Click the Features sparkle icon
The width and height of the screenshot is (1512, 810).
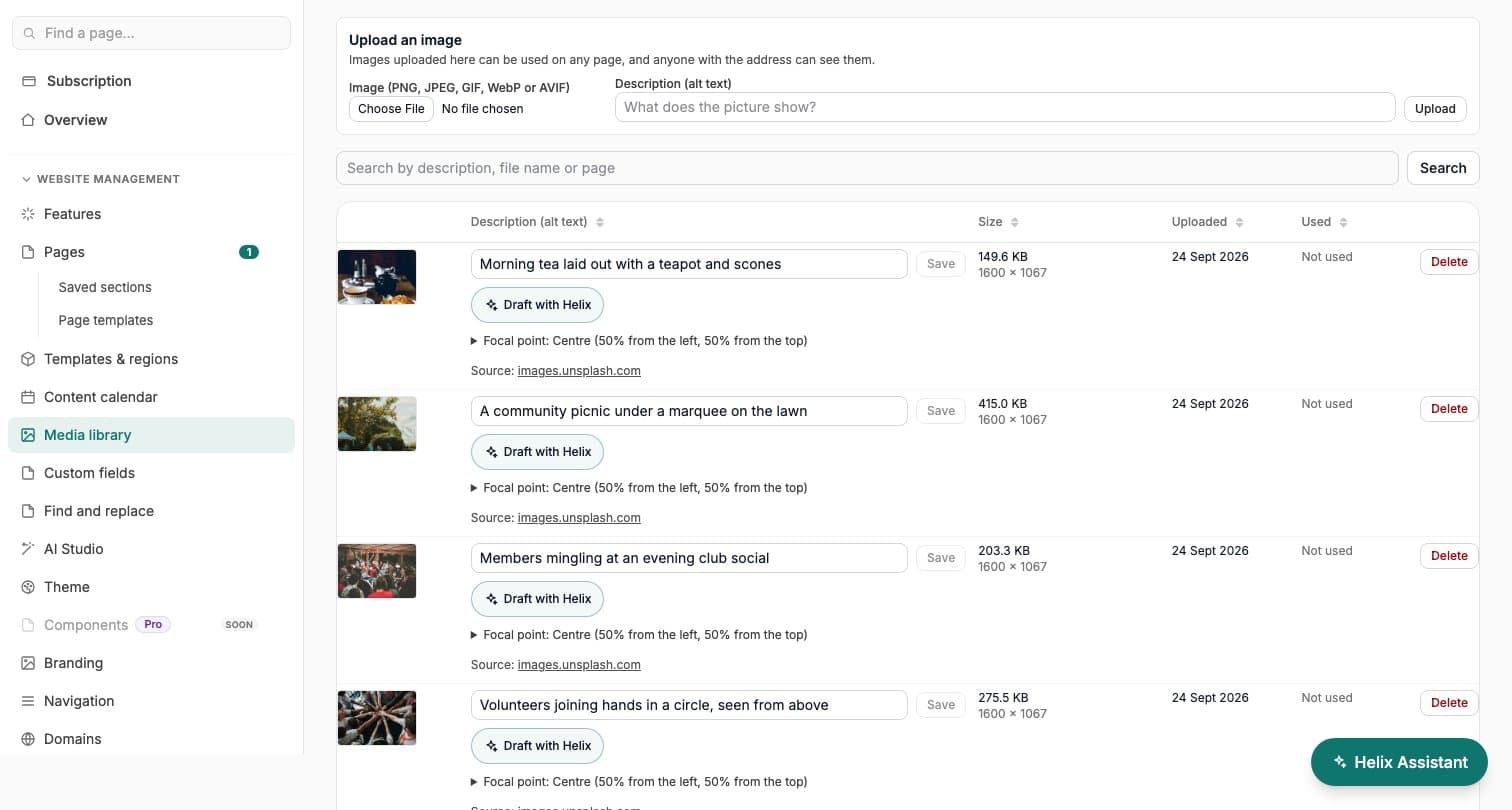(28, 214)
